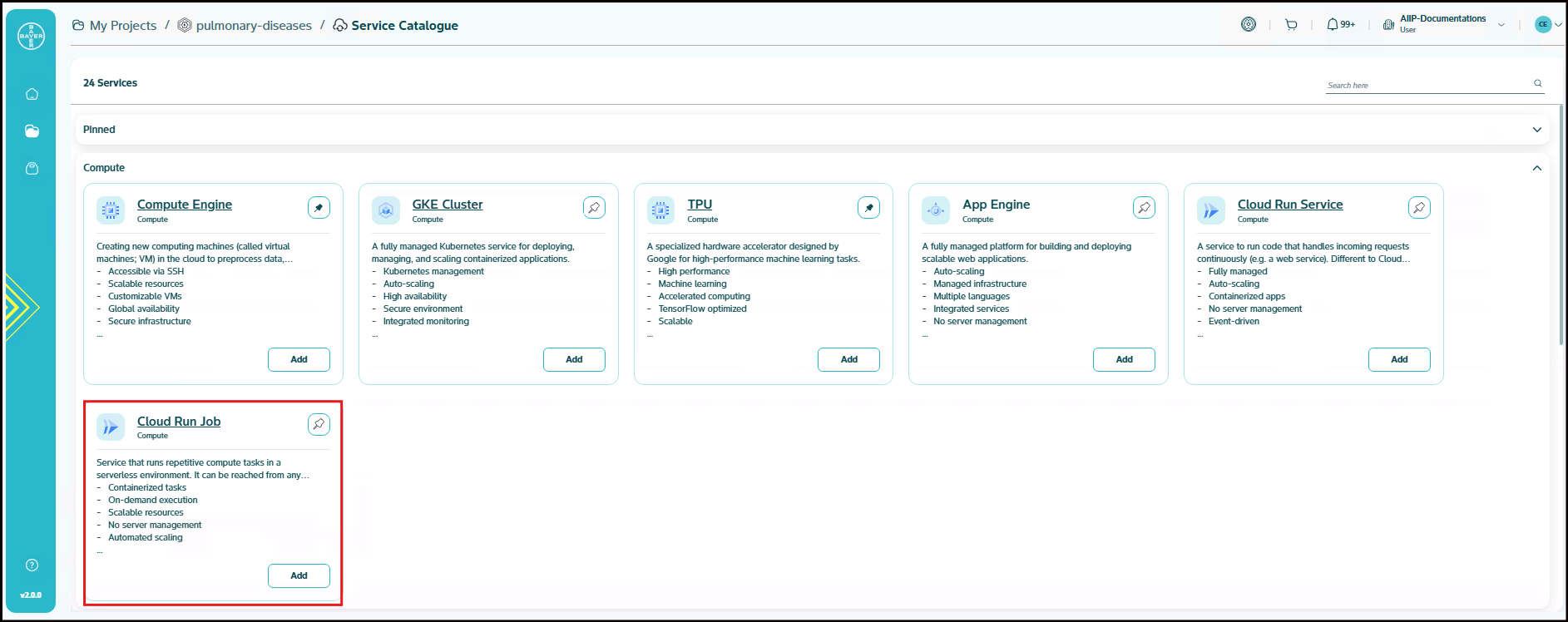Collapse the Compute section
1568x622 pixels.
(1536, 168)
